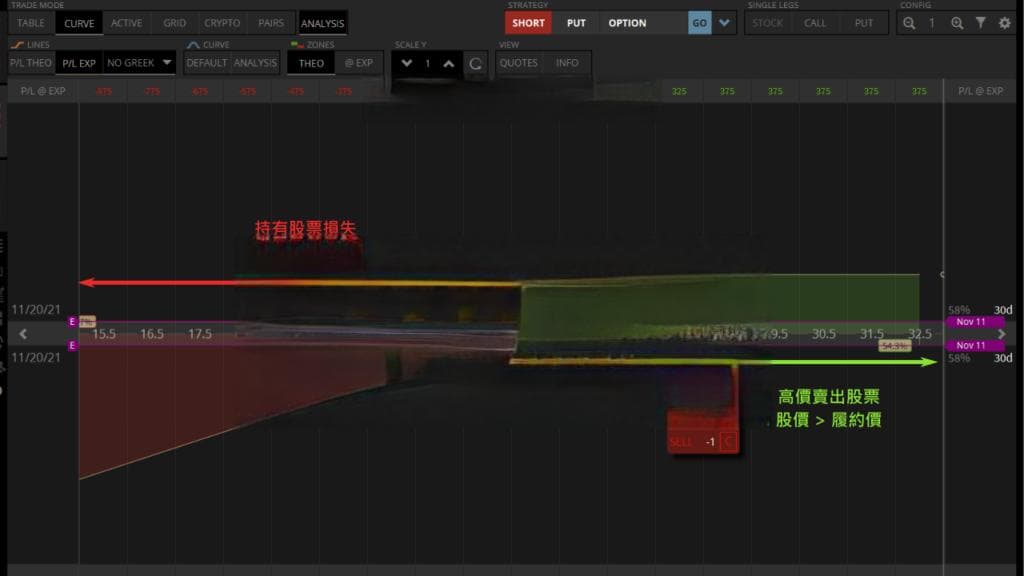Toggle the QUOTES view
The height and width of the screenshot is (576, 1024).
pos(519,63)
